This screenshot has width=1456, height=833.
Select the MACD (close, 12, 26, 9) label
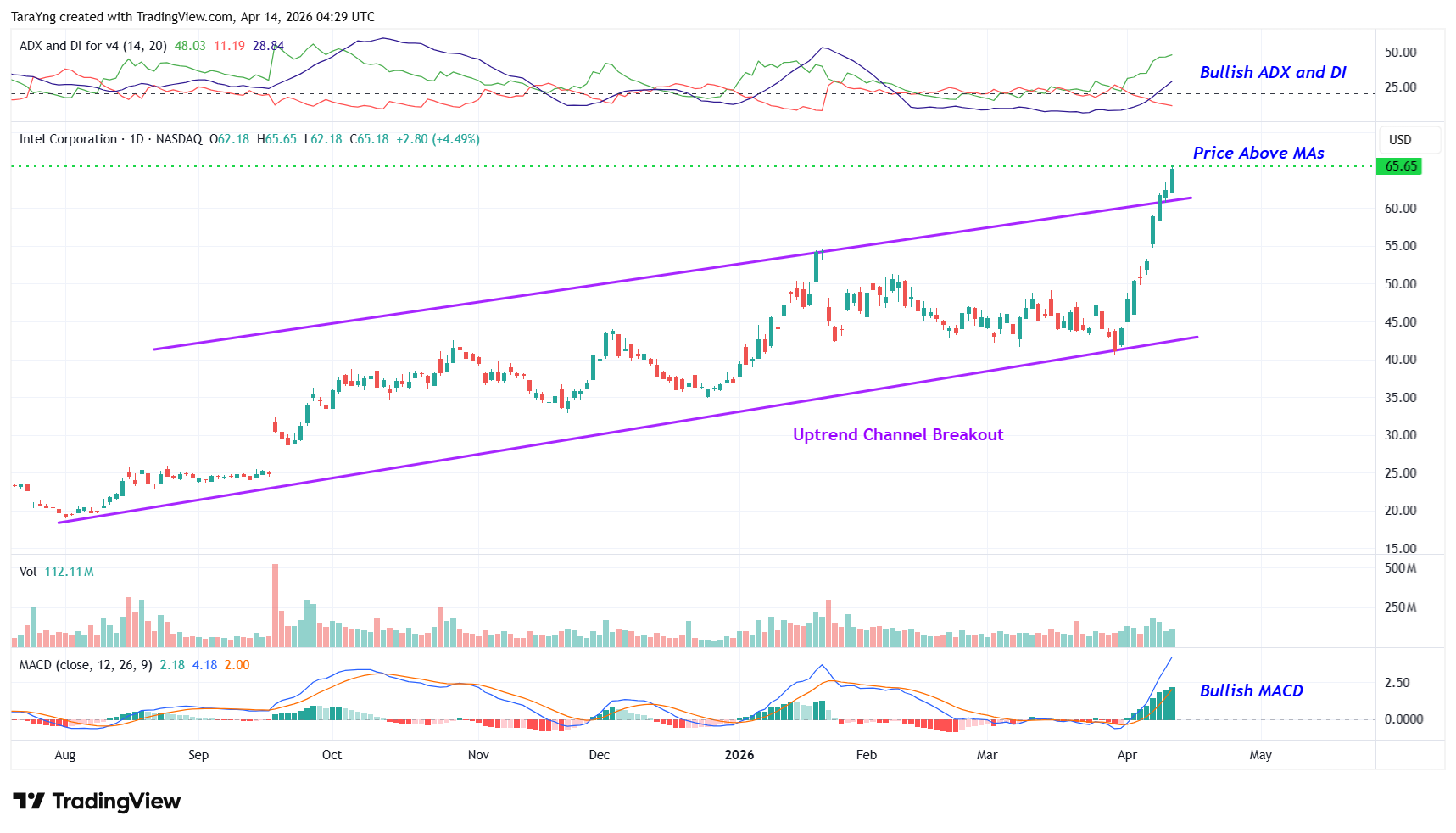pyautogui.click(x=86, y=665)
